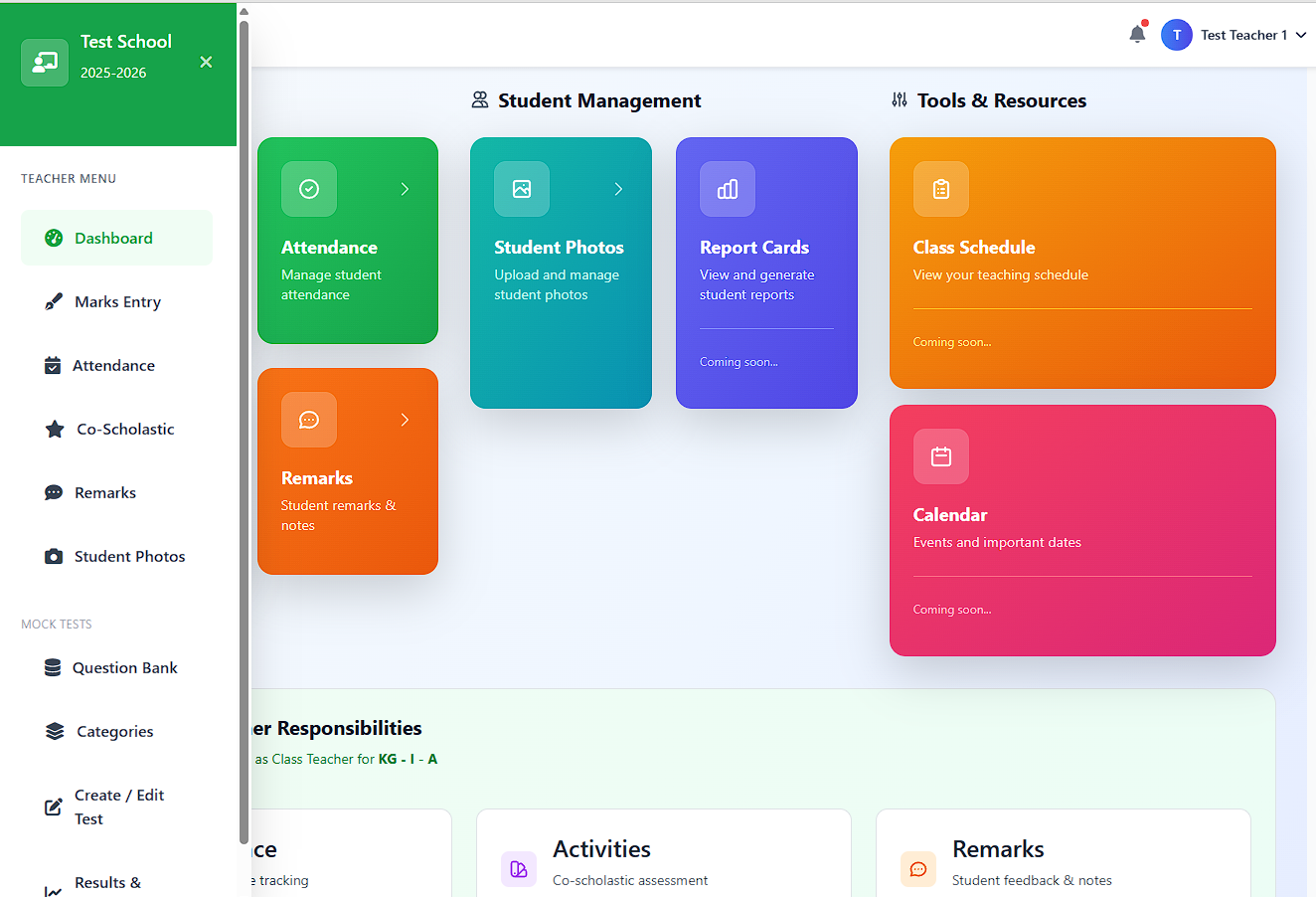Screen dimensions: 1316x897
Task: Select the Co-Scholastic star icon
Action: click(53, 429)
